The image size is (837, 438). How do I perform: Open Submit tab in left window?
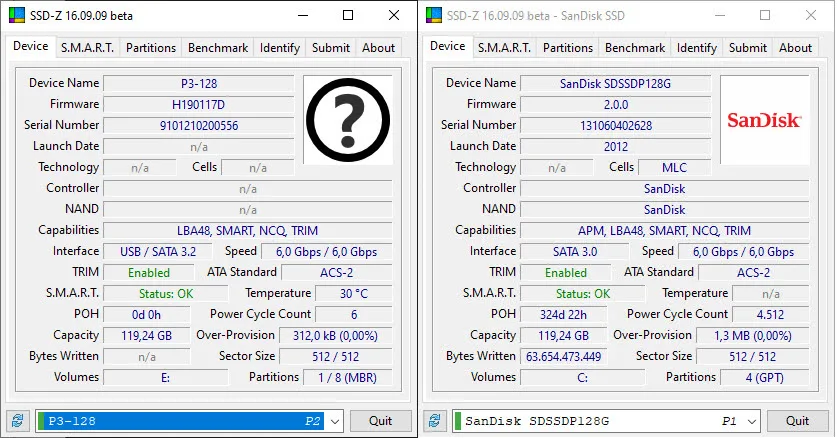[x=331, y=47]
